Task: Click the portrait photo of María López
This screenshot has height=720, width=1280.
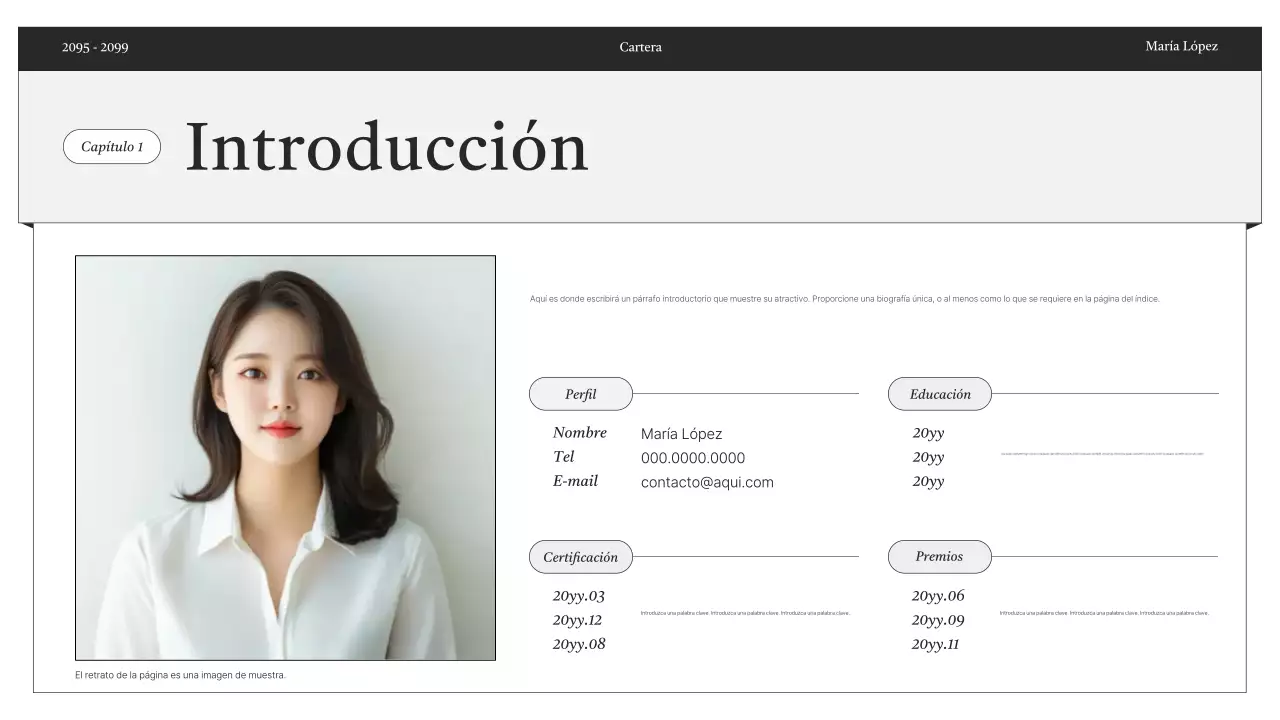Action: (285, 458)
